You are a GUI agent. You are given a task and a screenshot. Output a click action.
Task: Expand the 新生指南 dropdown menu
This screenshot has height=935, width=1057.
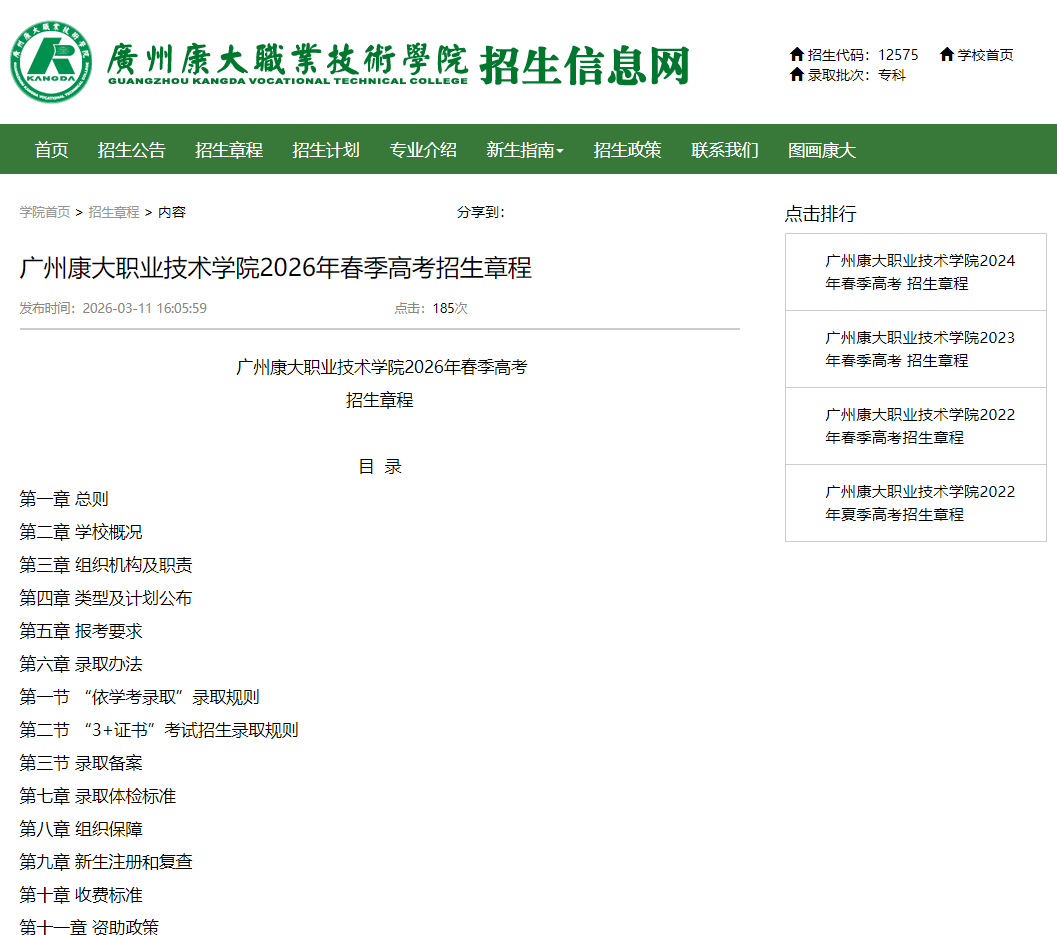(524, 148)
